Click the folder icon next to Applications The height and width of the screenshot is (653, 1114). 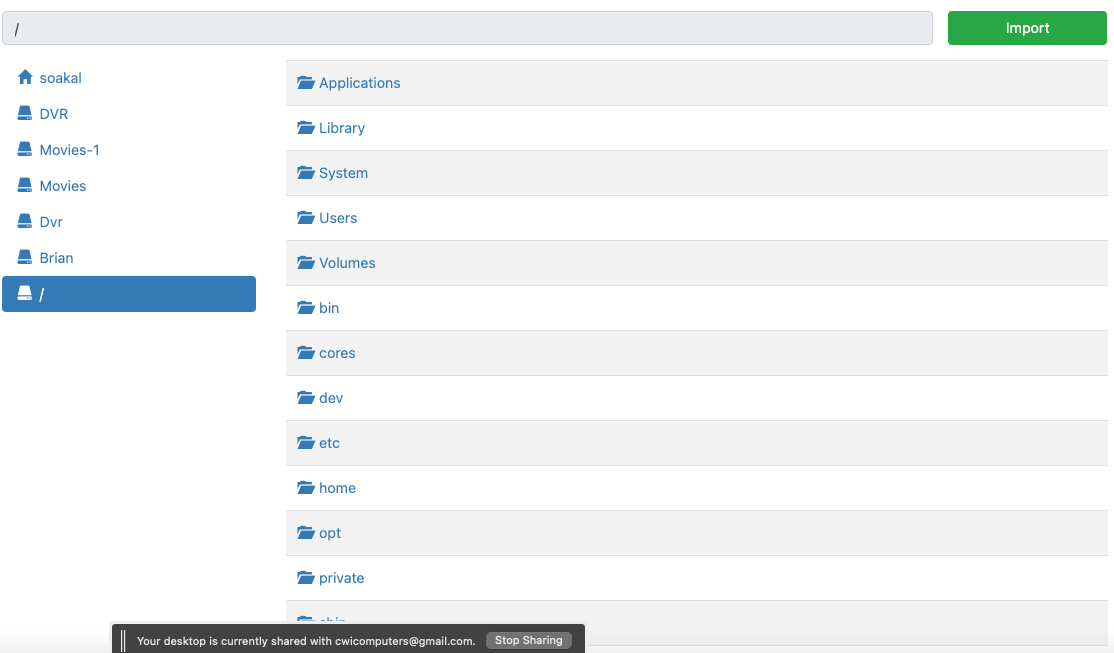306,83
